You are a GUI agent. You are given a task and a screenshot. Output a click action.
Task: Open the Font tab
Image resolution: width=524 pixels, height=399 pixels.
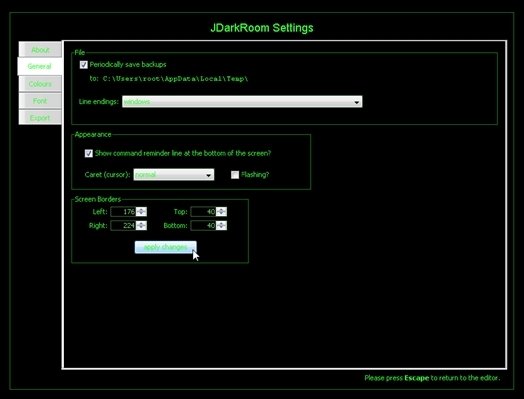click(x=40, y=101)
